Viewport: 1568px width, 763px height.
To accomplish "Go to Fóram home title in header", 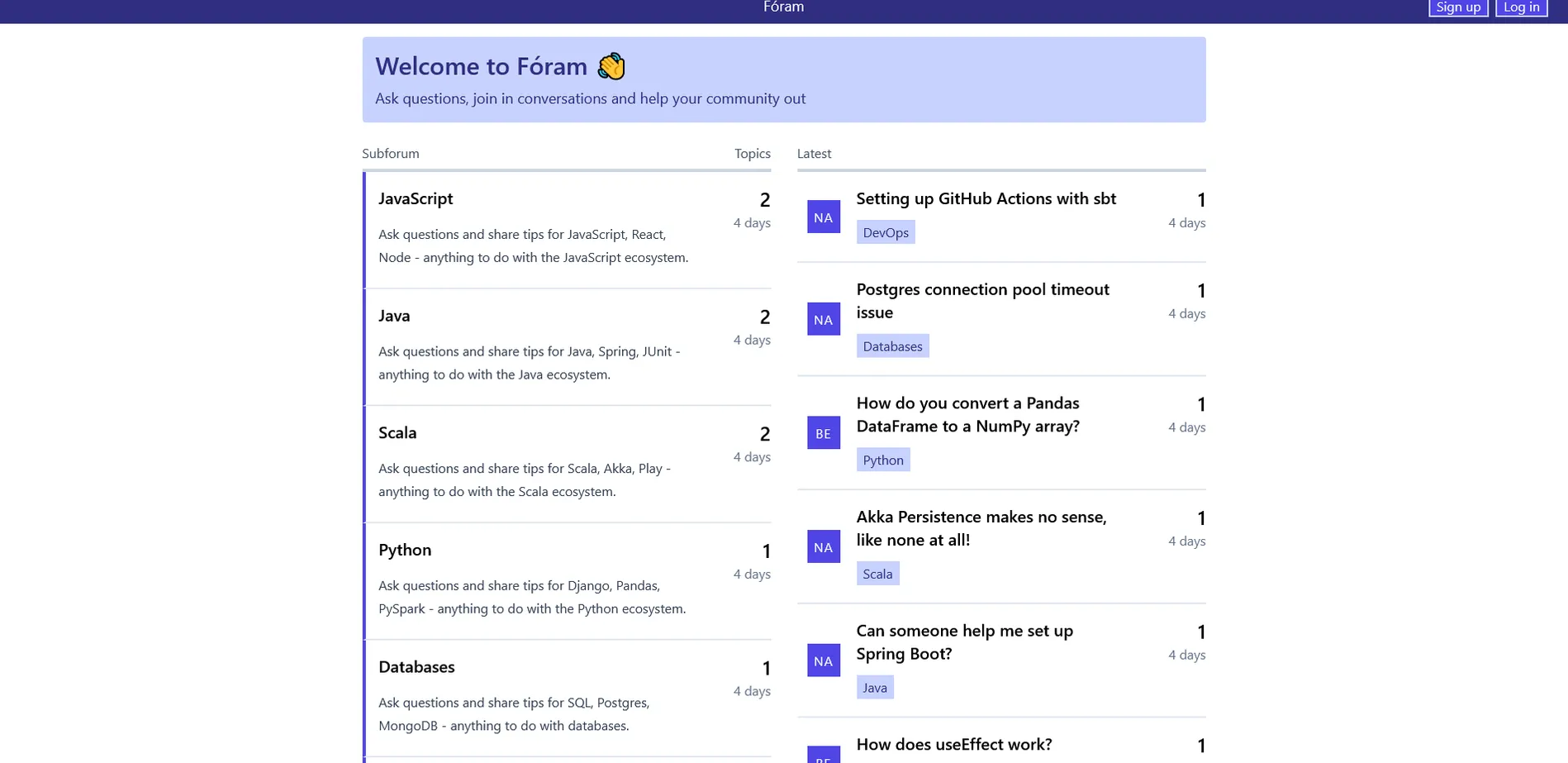I will tap(783, 7).
